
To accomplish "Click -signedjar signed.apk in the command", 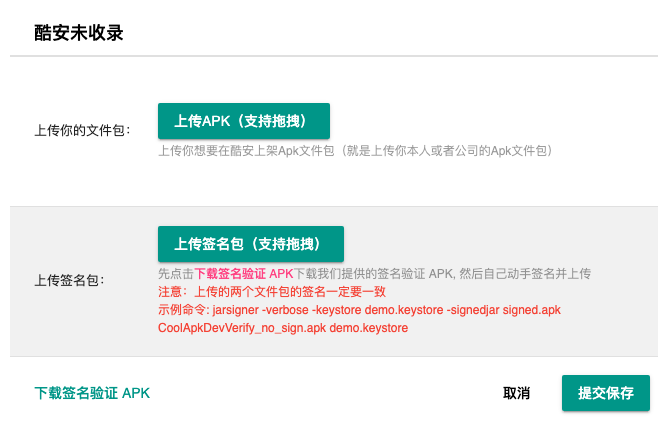I will (503, 310).
